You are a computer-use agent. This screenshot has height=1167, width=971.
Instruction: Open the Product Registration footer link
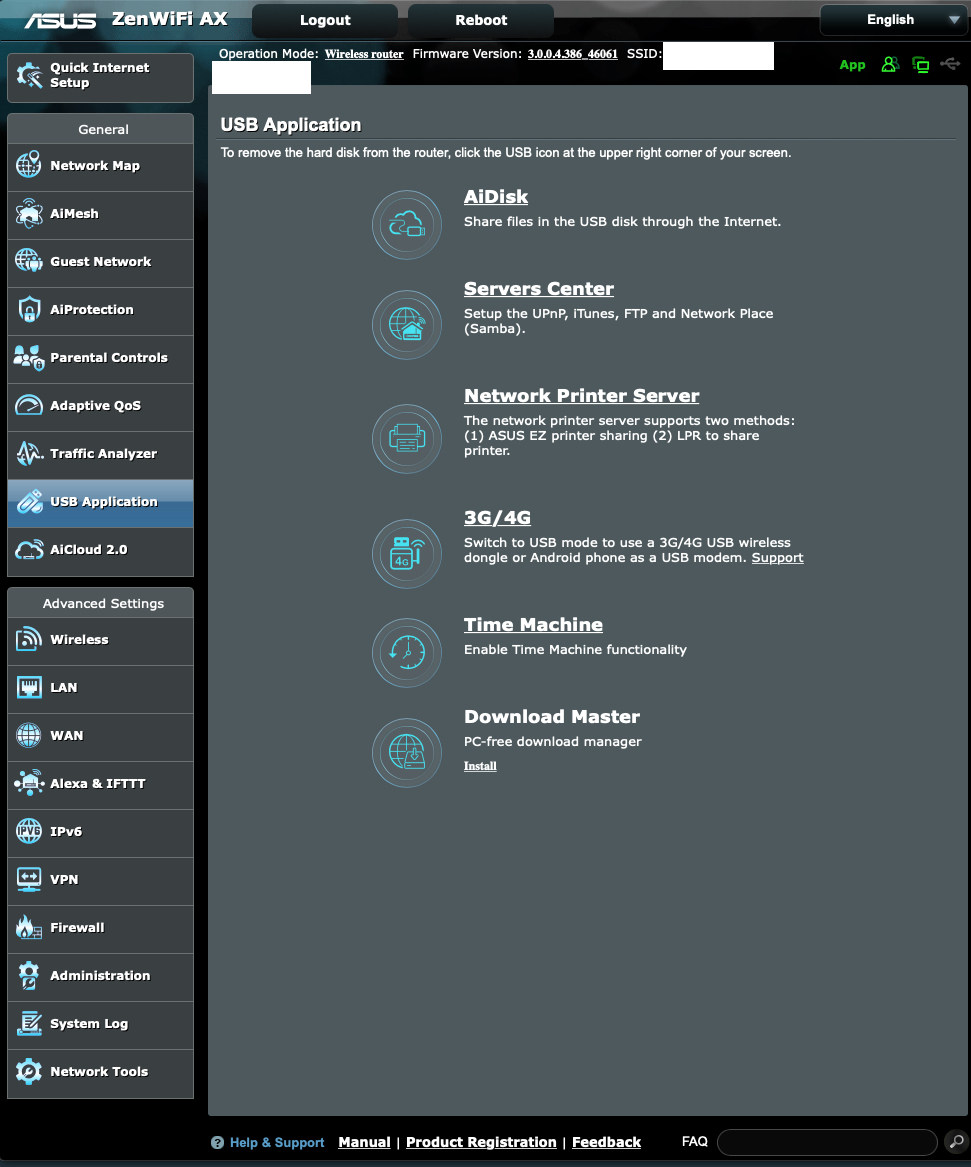(481, 1142)
